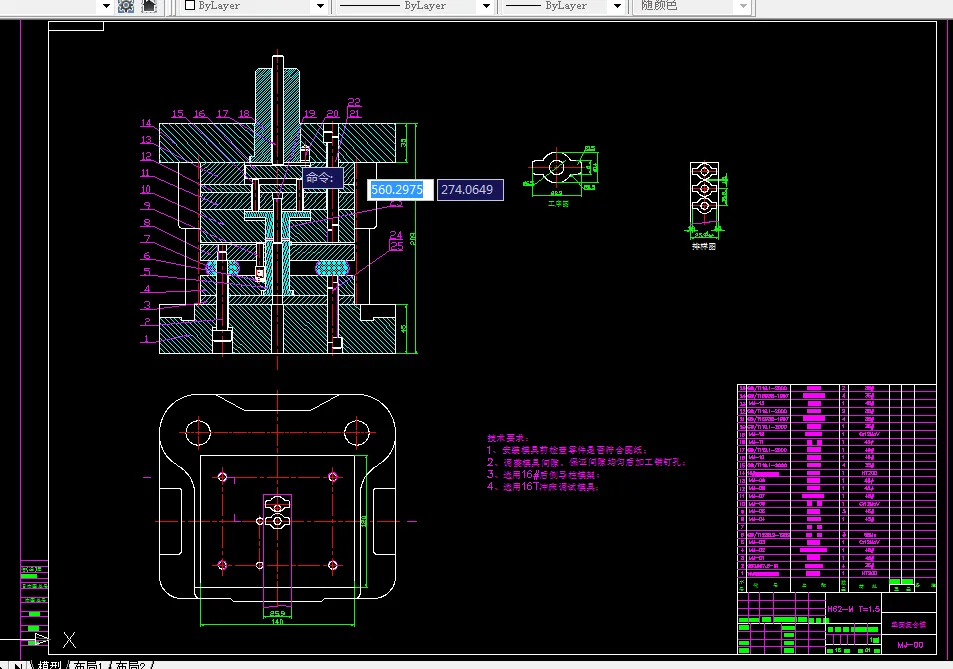Screen dimensions: 953x669
Task: Expand the ByLayer linetype dropdown
Action: [x=487, y=6]
